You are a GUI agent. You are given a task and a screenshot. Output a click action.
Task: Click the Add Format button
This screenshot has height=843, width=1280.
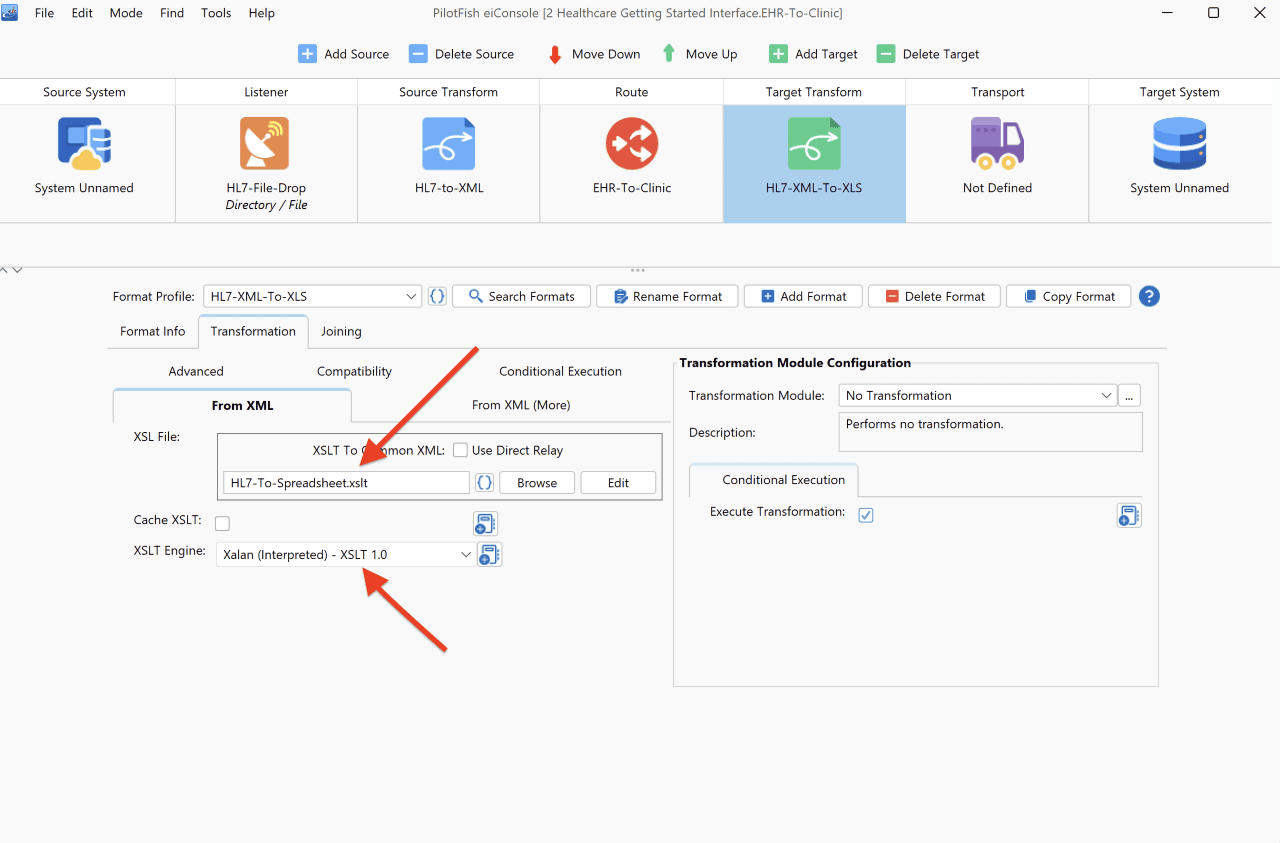803,296
